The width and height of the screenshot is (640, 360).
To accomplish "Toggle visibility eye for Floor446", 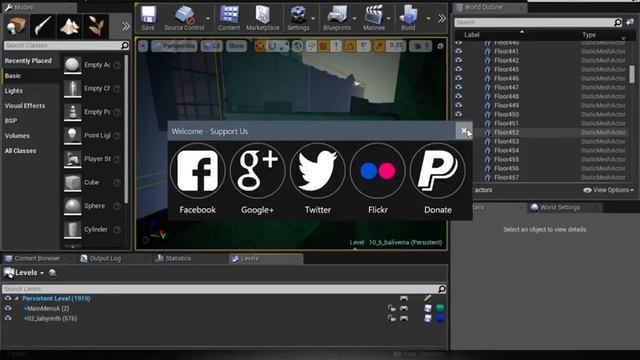I will pyautogui.click(x=459, y=78).
